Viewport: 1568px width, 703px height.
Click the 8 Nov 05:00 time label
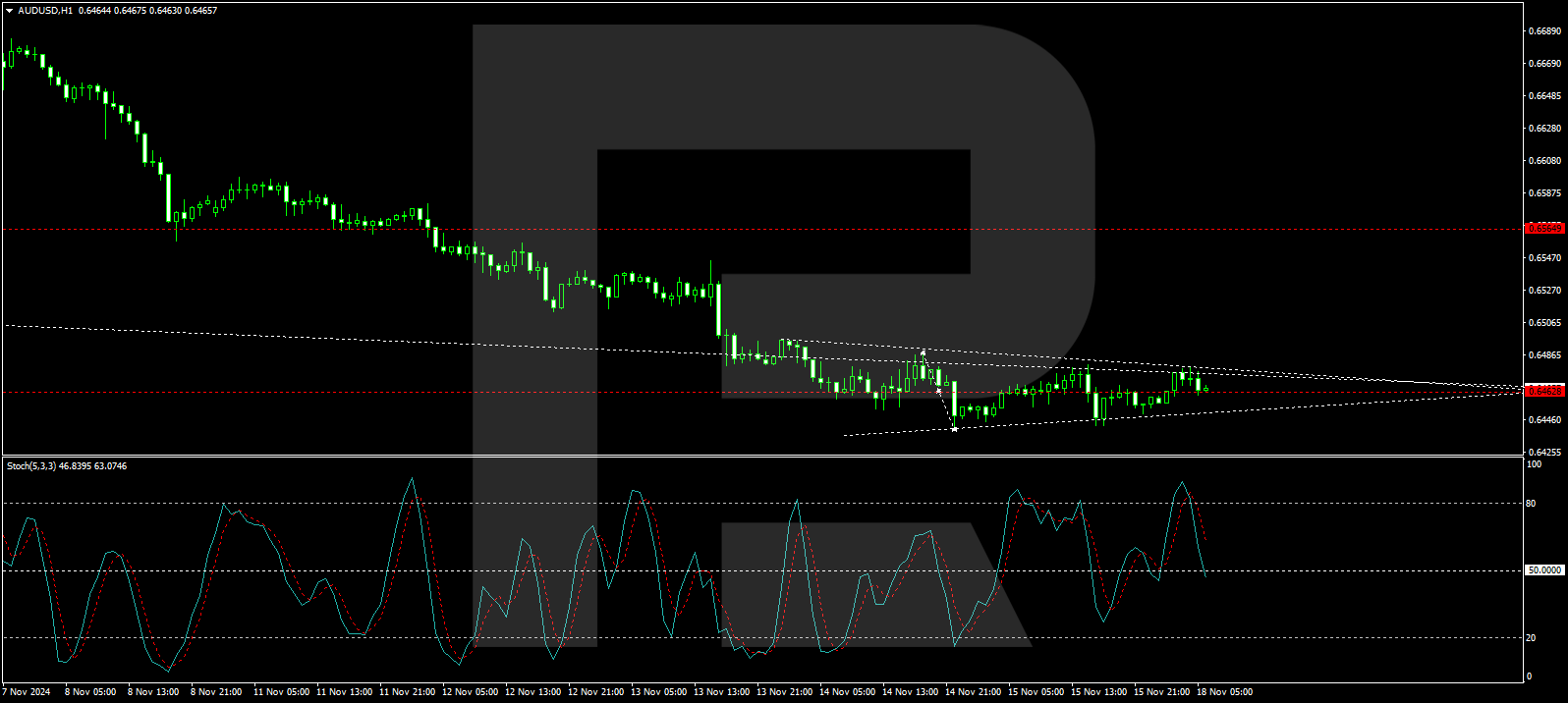click(90, 692)
